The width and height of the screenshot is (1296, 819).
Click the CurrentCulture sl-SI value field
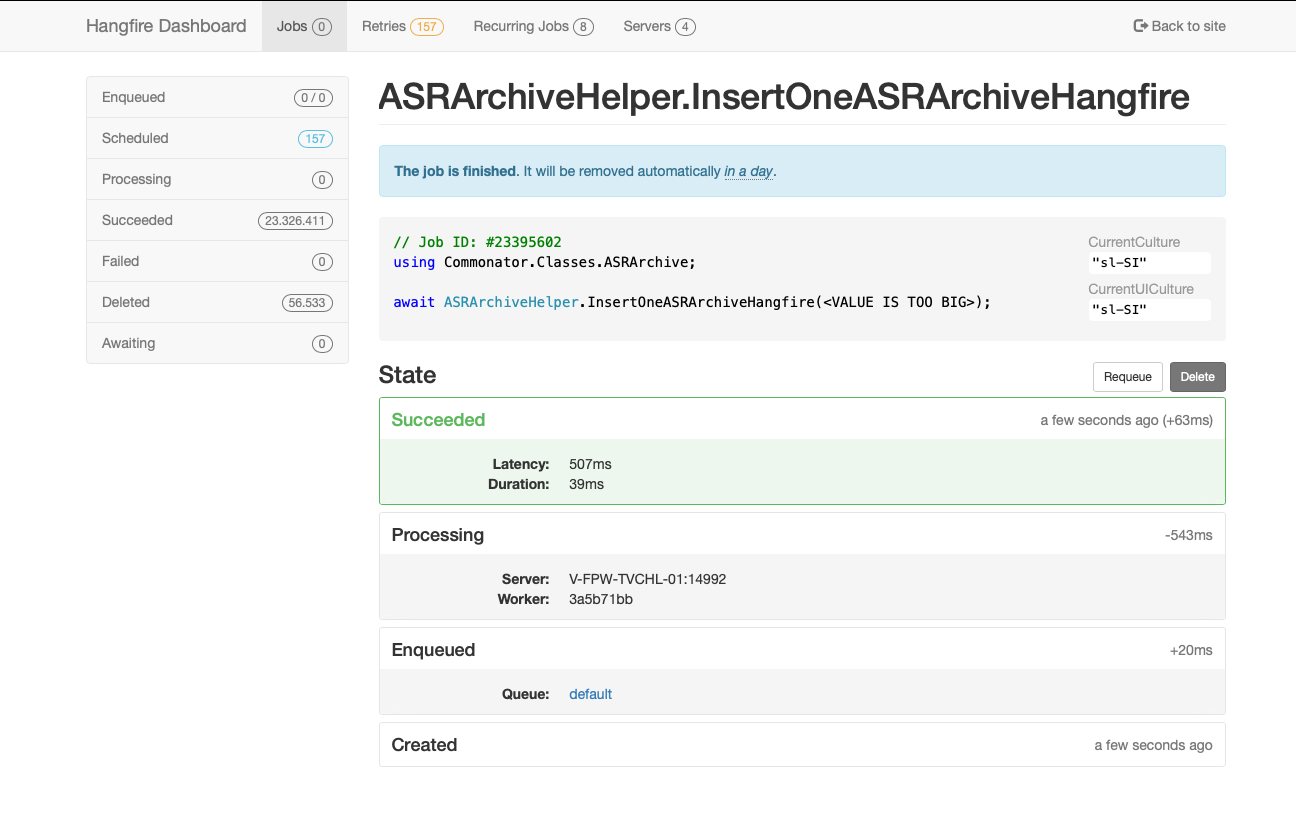click(x=1149, y=263)
